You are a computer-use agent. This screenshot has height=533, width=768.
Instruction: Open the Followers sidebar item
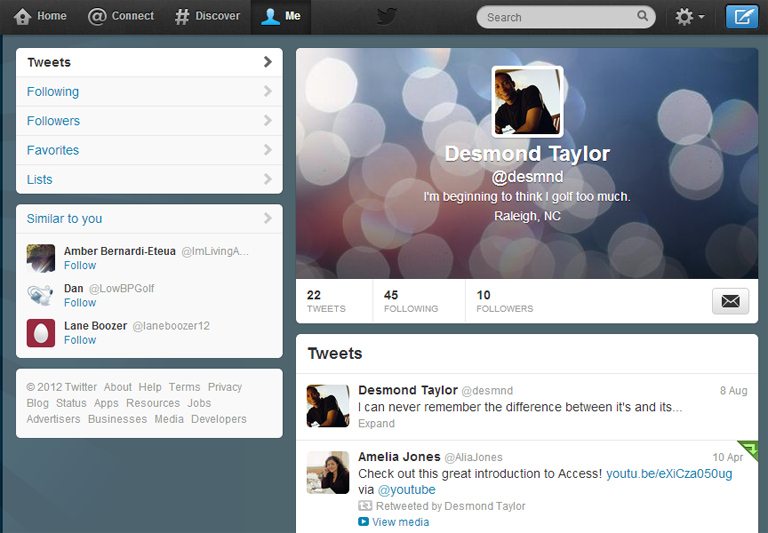pyautogui.click(x=149, y=121)
